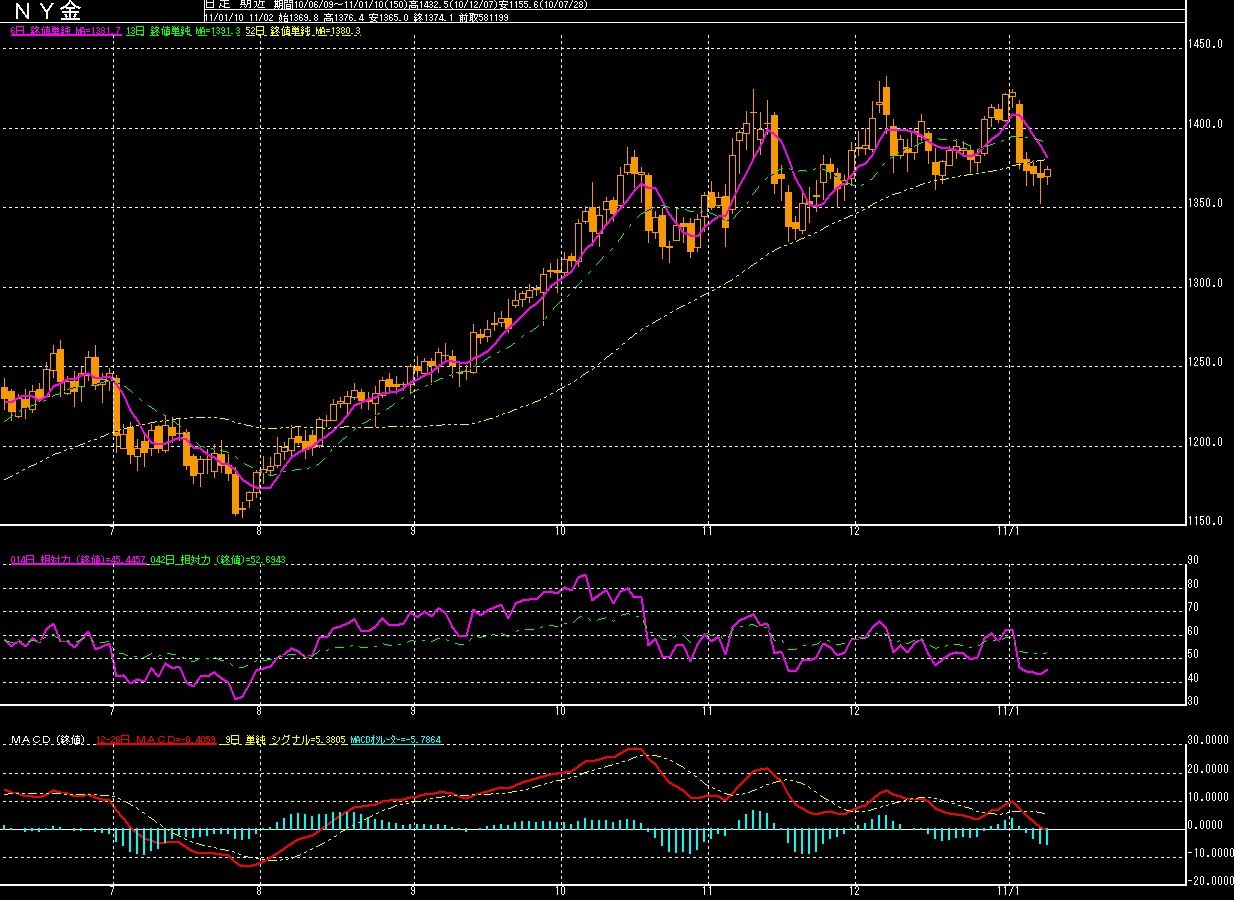Select the 014日 相対力 (終値)=45.4457 legend

coord(79,559)
